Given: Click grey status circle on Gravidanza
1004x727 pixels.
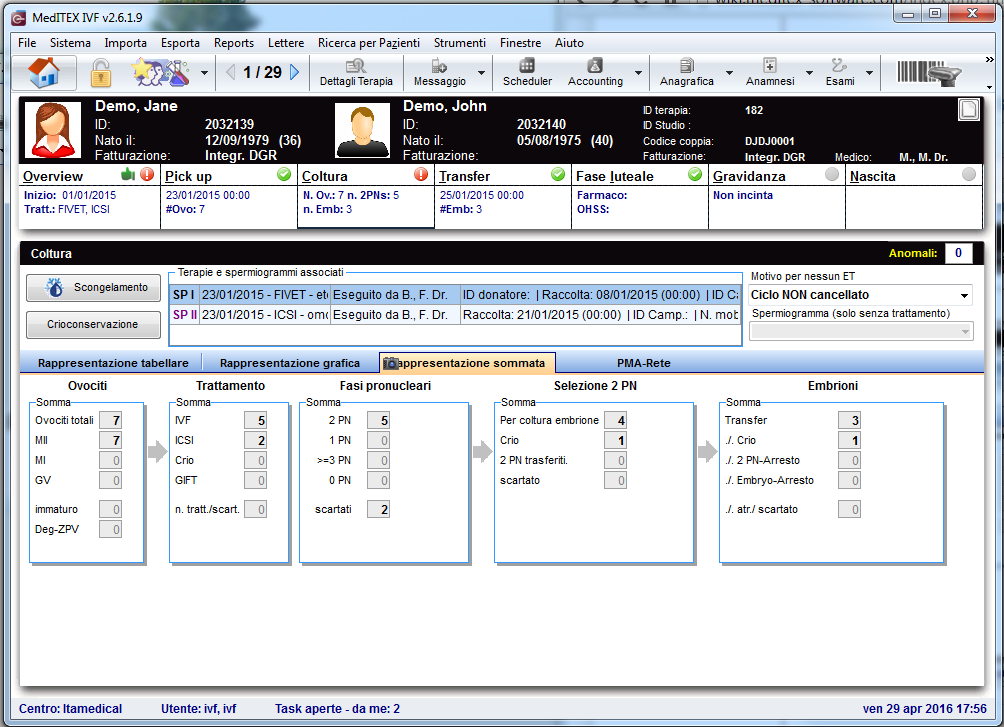Looking at the screenshot, I should (x=832, y=174).
